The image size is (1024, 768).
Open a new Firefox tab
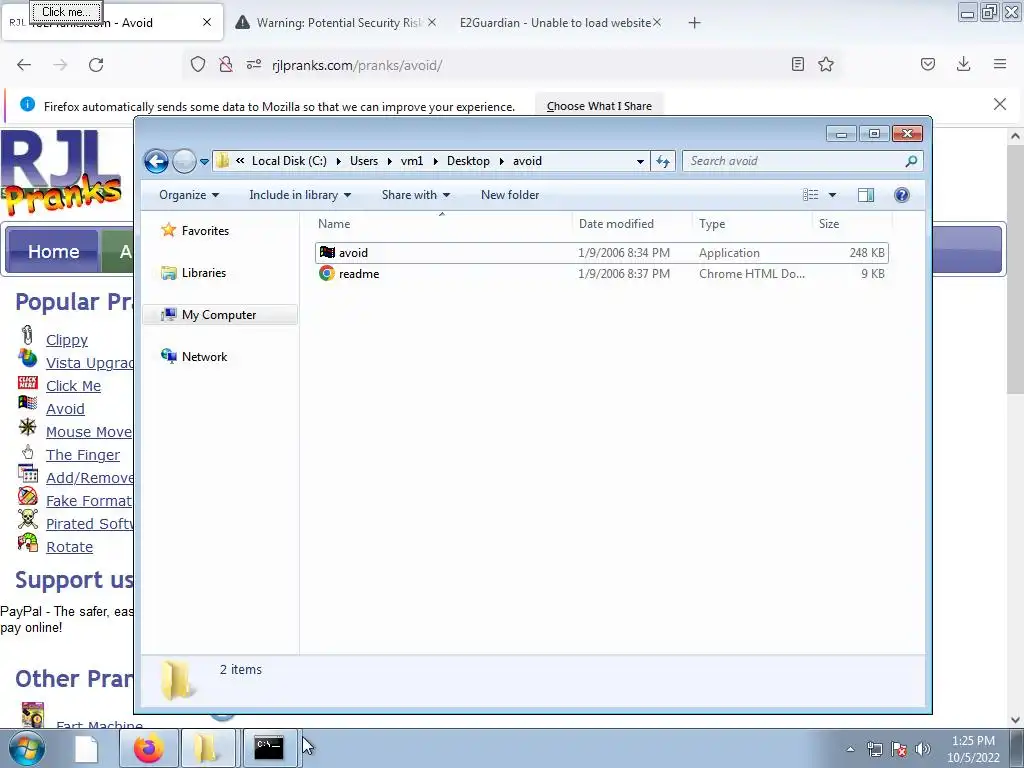coord(694,23)
